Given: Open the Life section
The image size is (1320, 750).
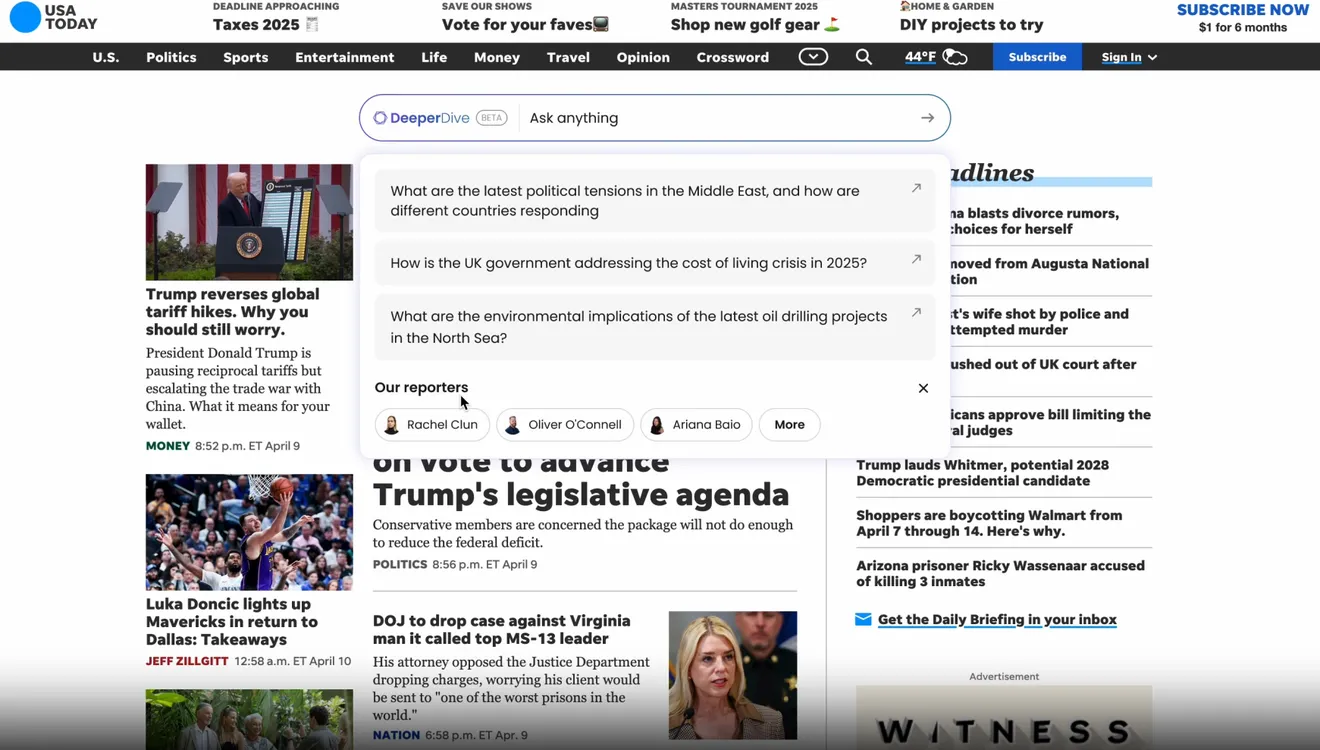Looking at the screenshot, I should pos(434,57).
